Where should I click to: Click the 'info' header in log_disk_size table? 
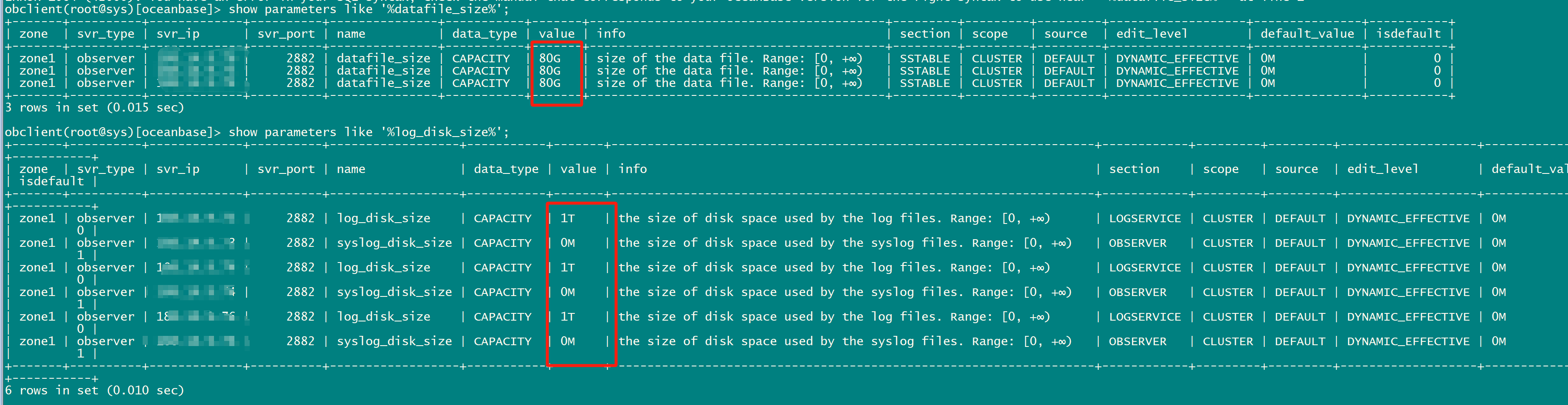pos(633,169)
